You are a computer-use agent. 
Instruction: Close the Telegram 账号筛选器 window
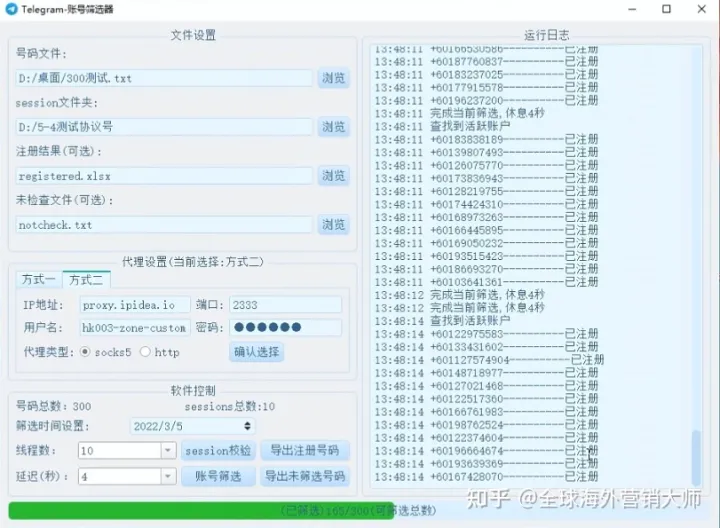tap(701, 9)
